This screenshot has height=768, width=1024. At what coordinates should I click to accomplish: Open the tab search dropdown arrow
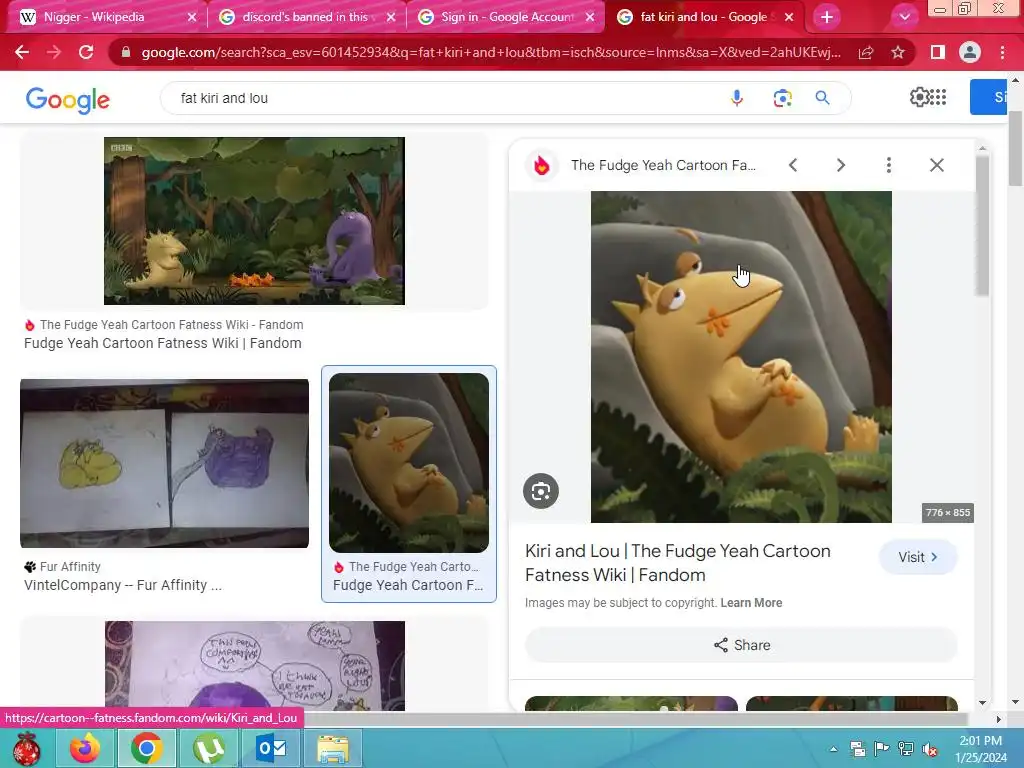(x=904, y=17)
